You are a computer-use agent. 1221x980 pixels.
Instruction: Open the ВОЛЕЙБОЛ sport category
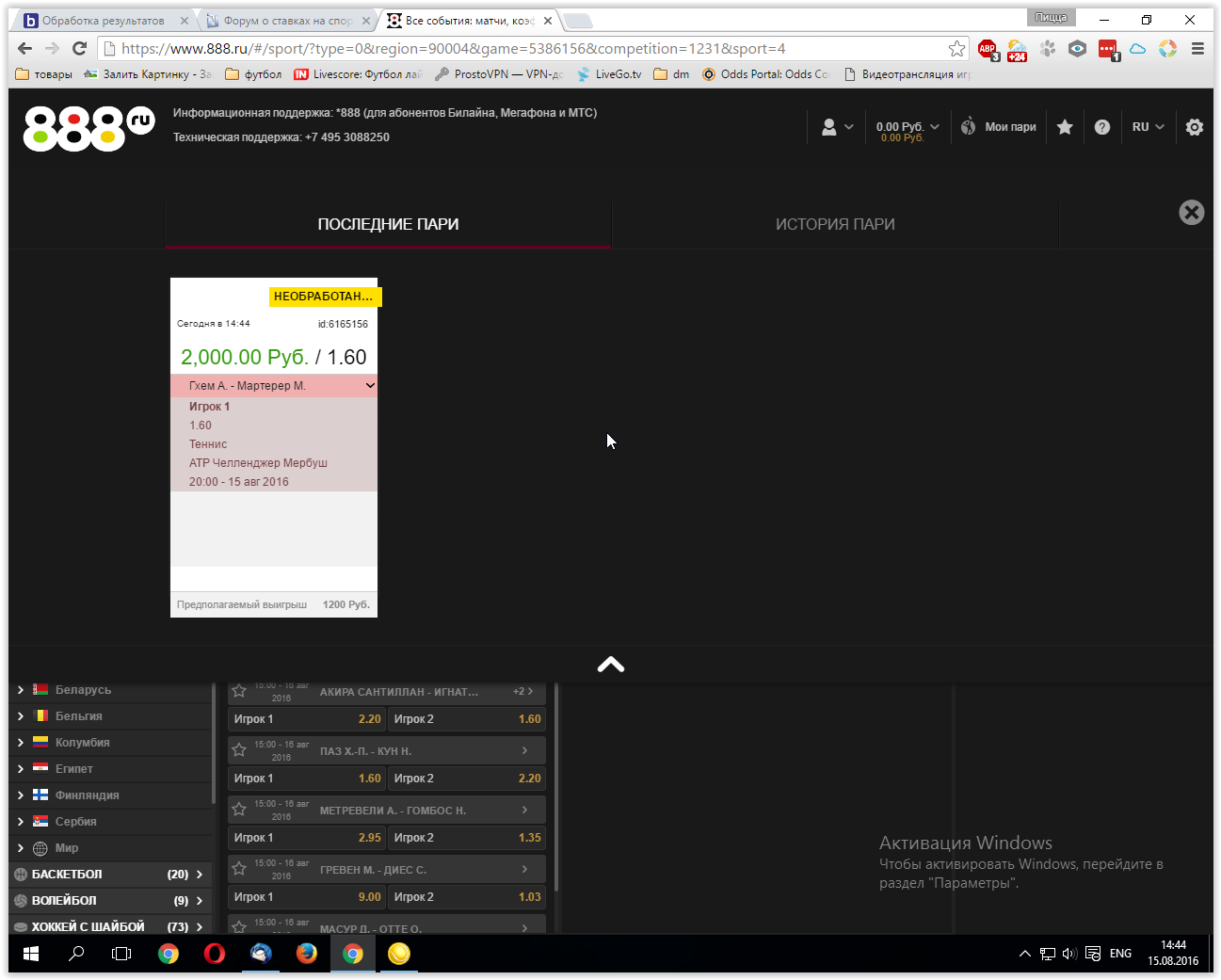pos(110,901)
